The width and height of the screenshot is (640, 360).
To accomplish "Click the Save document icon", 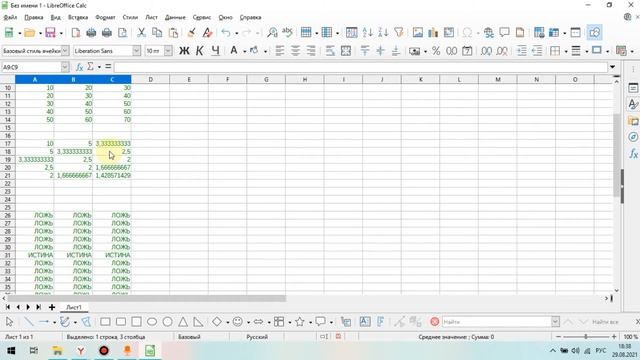I will [50, 33].
